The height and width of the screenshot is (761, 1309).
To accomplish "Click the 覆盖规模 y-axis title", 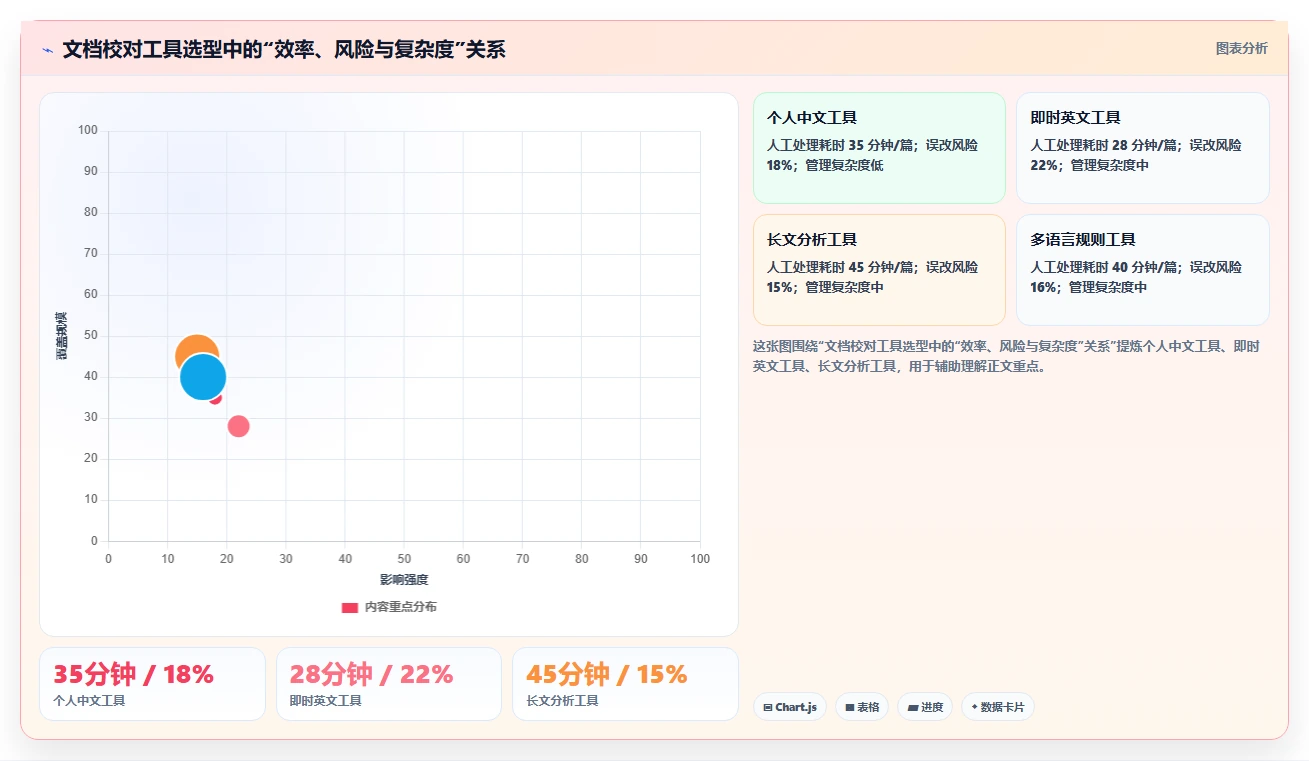I will tap(62, 336).
